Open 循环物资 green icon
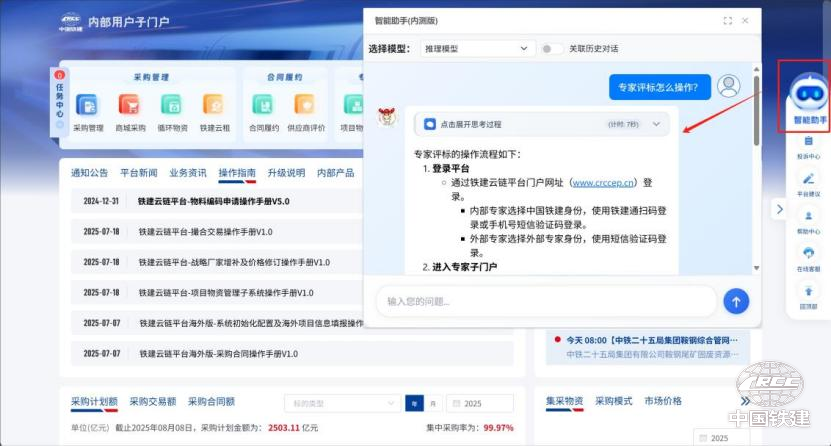831x446 pixels. [x=172, y=105]
